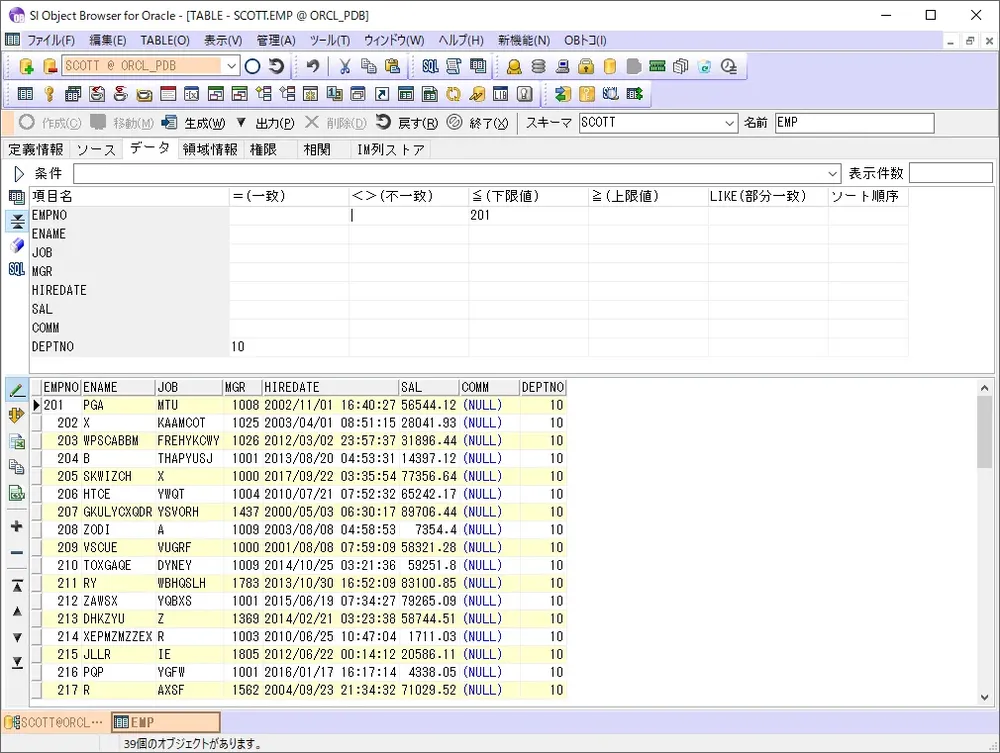Move to previous record up arrow
The image size is (1000, 753).
pyautogui.click(x=17, y=611)
